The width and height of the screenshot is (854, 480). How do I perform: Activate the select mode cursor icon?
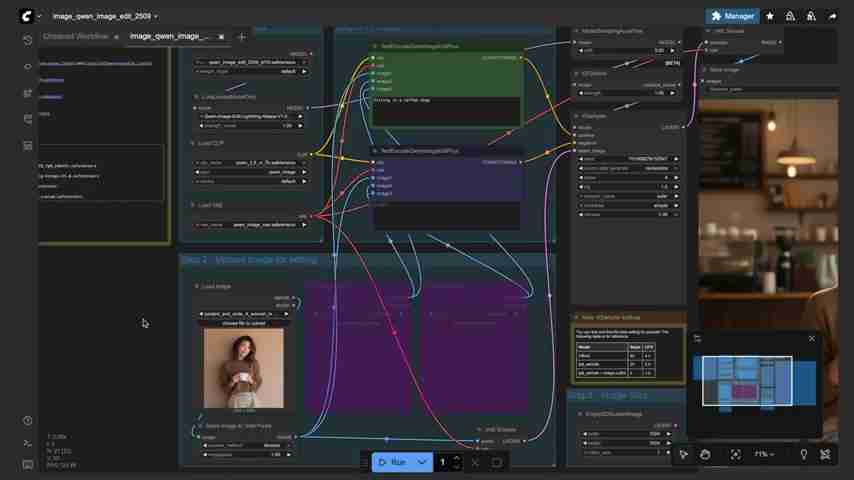point(684,454)
